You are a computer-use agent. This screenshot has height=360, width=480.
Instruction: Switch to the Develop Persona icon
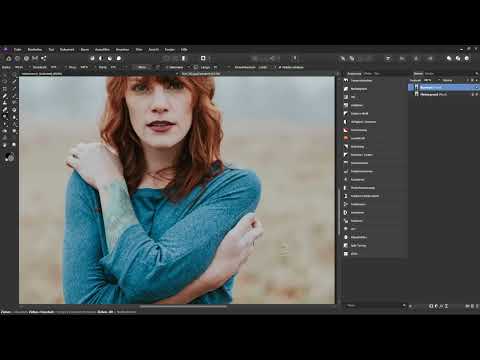[26, 58]
